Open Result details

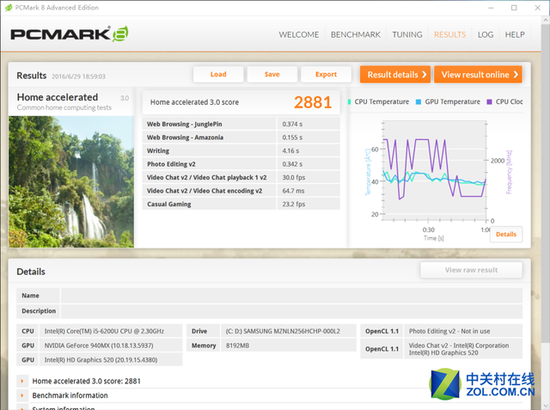[x=395, y=74]
